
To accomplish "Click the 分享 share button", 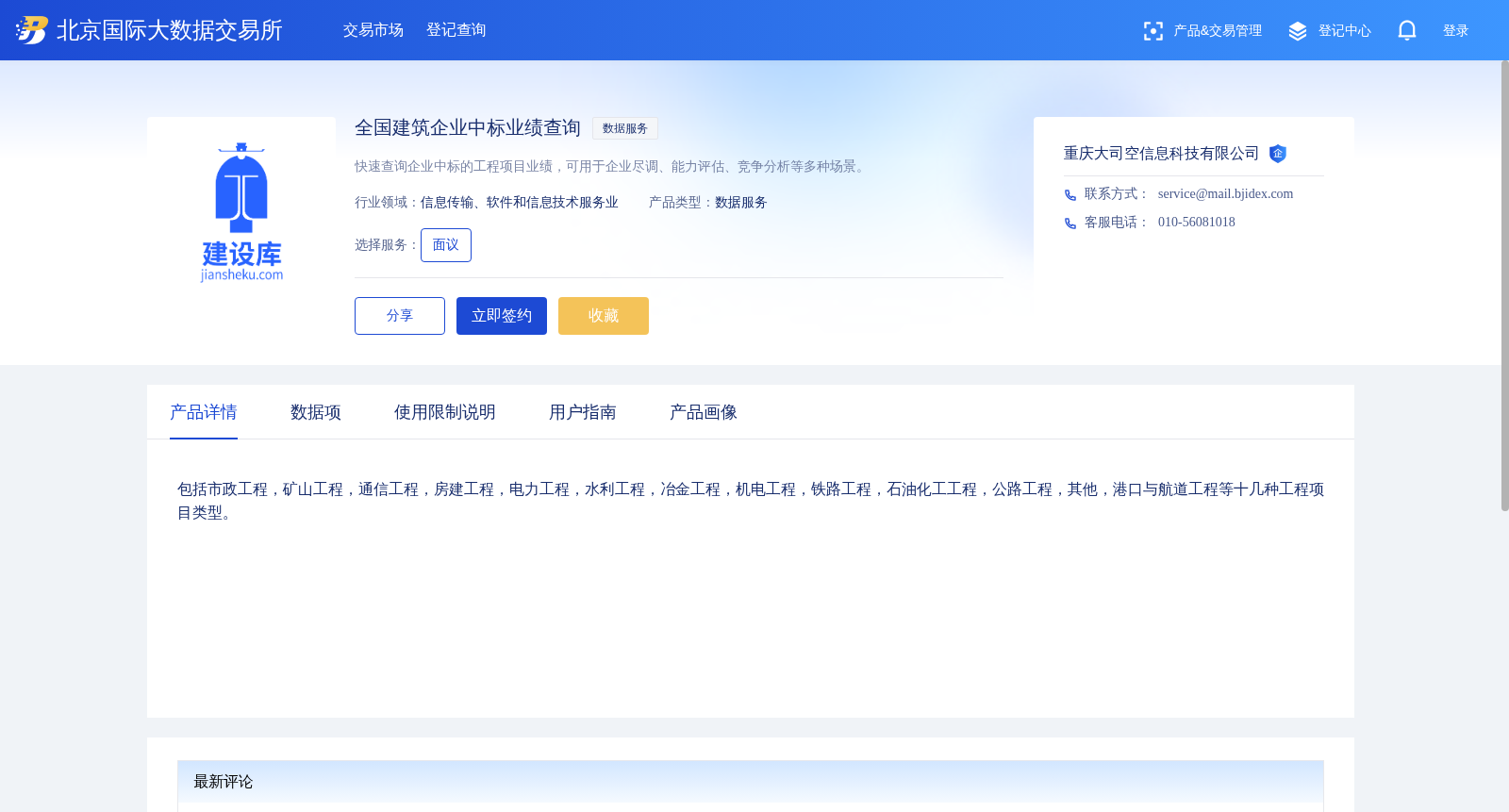I will [x=400, y=316].
